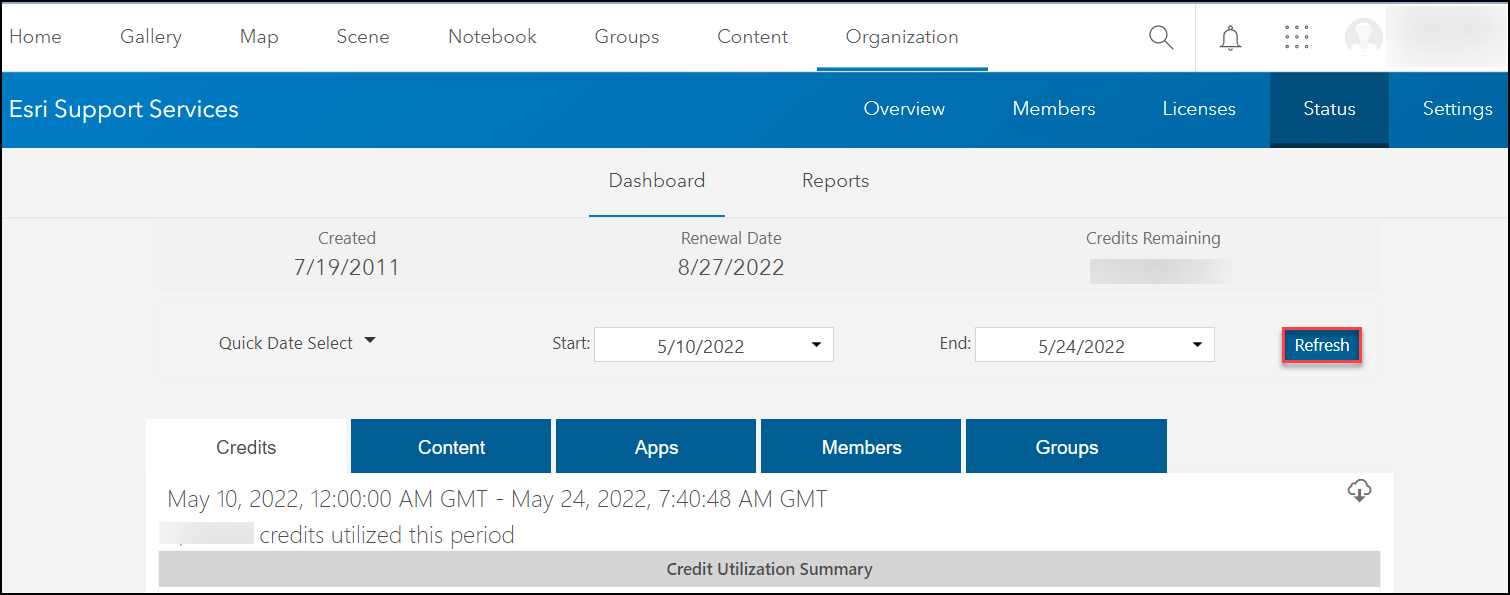Open the Licenses tab
The image size is (1510, 595).
coord(1199,109)
